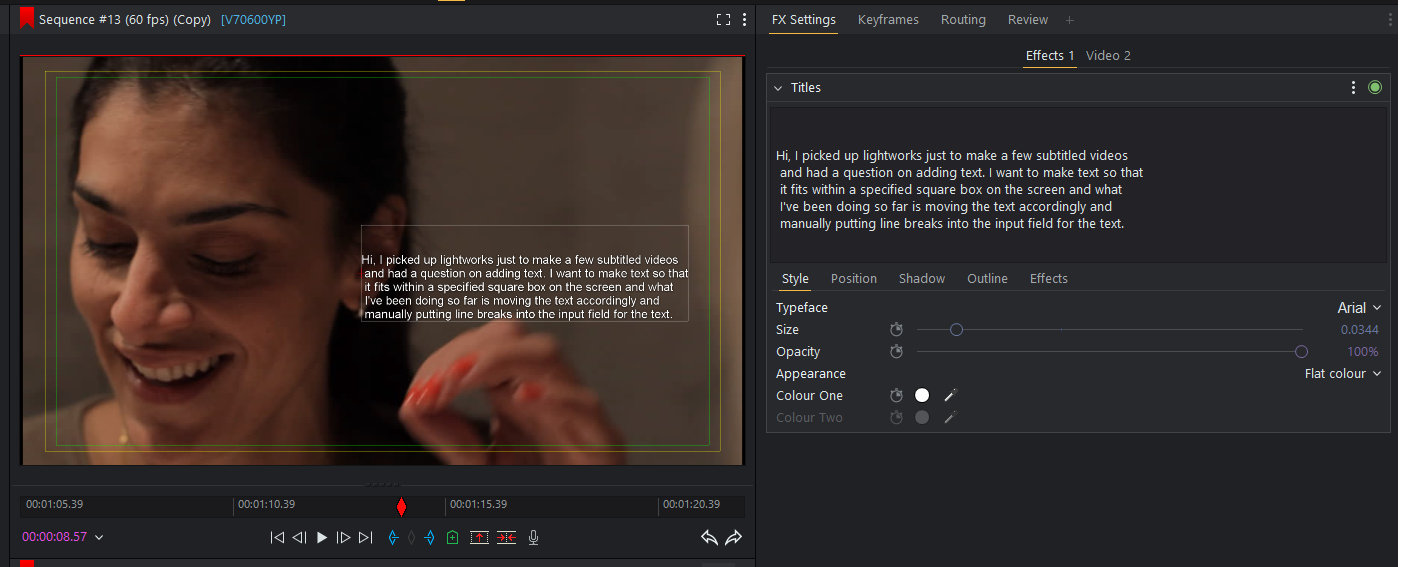Click the green add cue marker icon
Image resolution: width=1408 pixels, height=567 pixels.
[452, 537]
